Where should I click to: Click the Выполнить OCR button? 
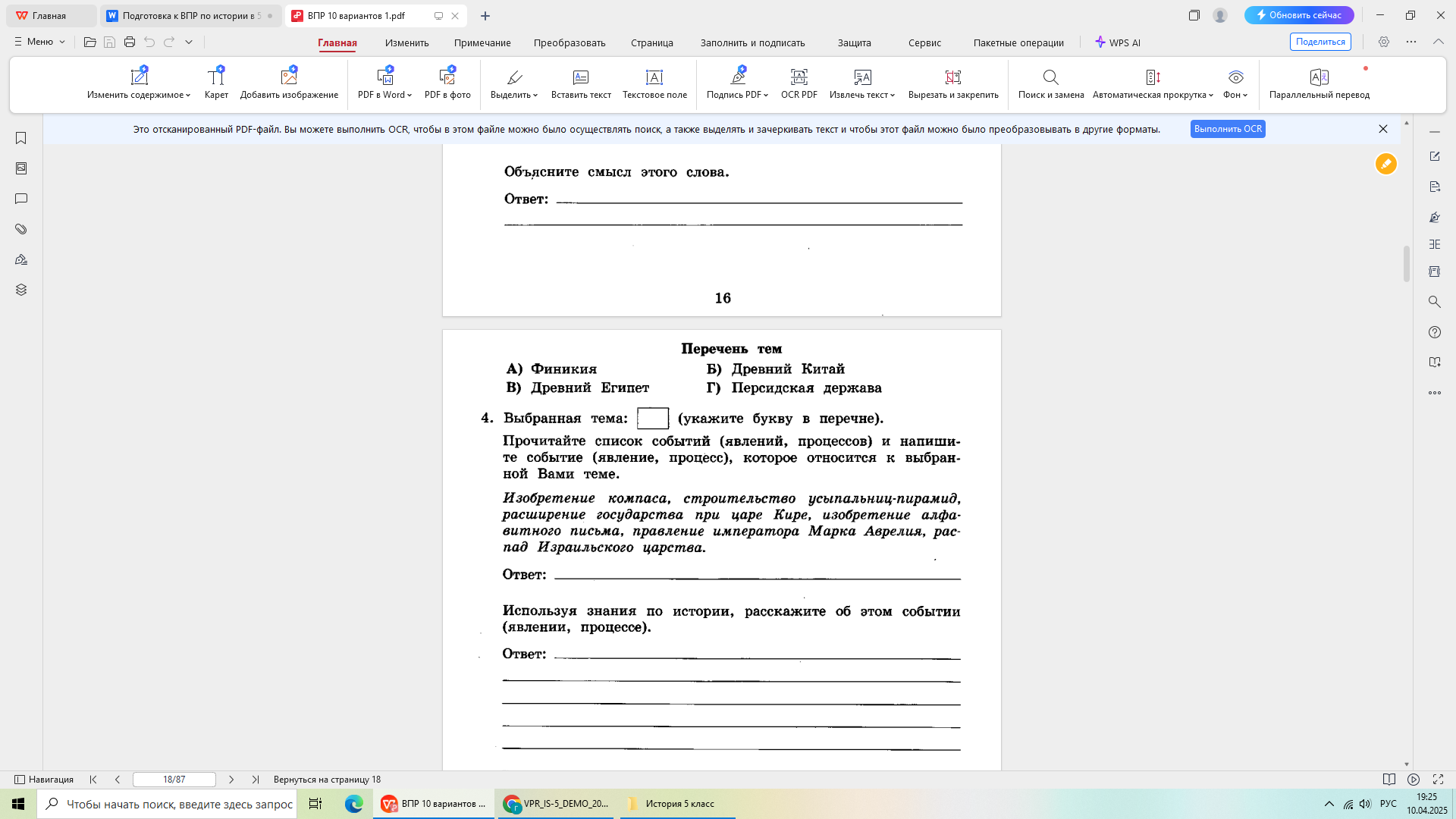tap(1228, 129)
